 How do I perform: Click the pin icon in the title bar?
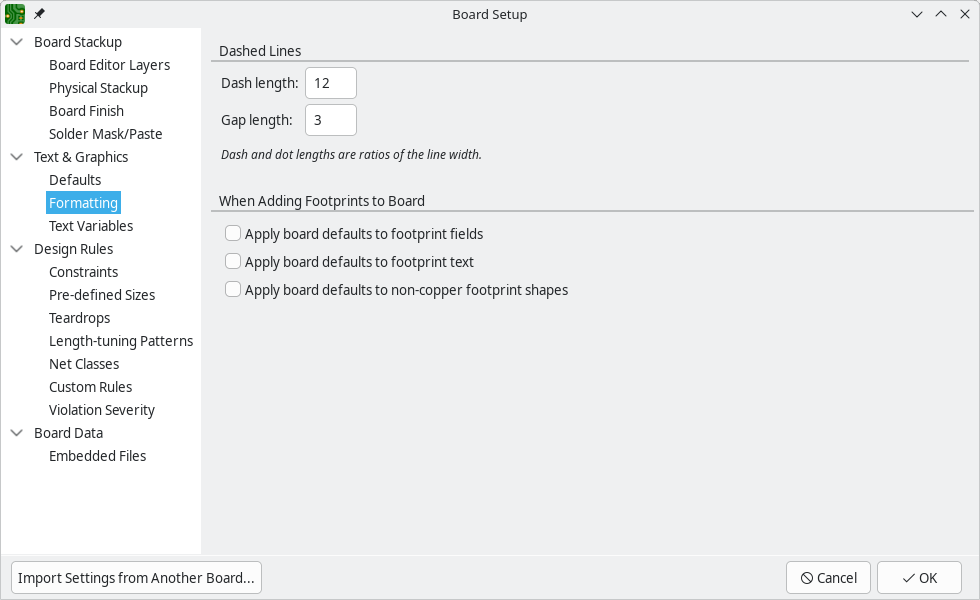point(38,14)
